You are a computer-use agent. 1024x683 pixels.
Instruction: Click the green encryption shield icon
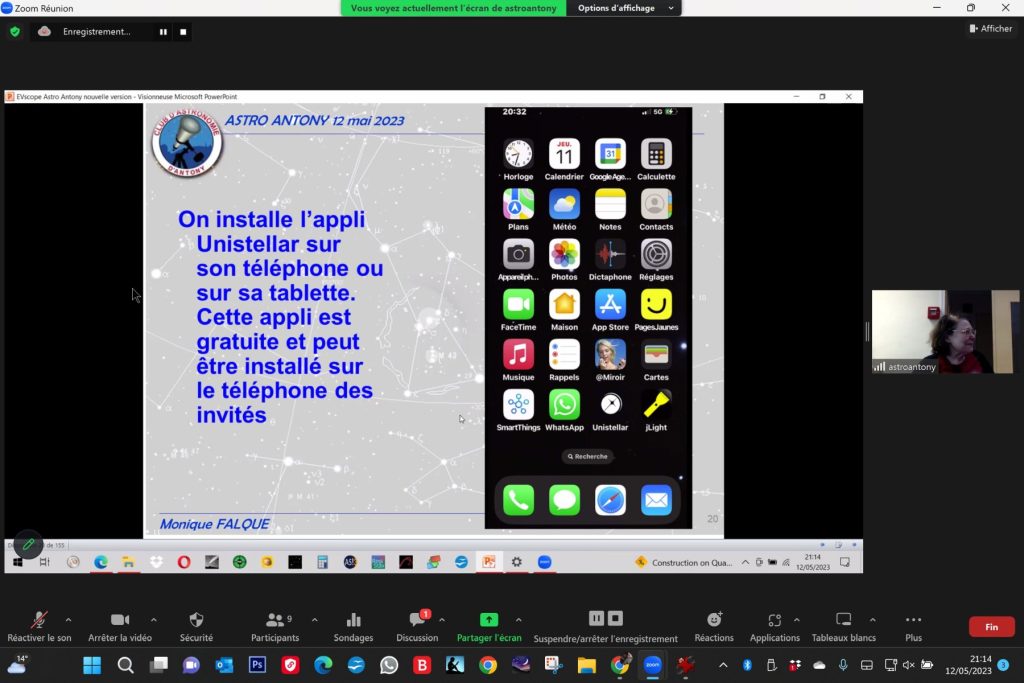15,31
